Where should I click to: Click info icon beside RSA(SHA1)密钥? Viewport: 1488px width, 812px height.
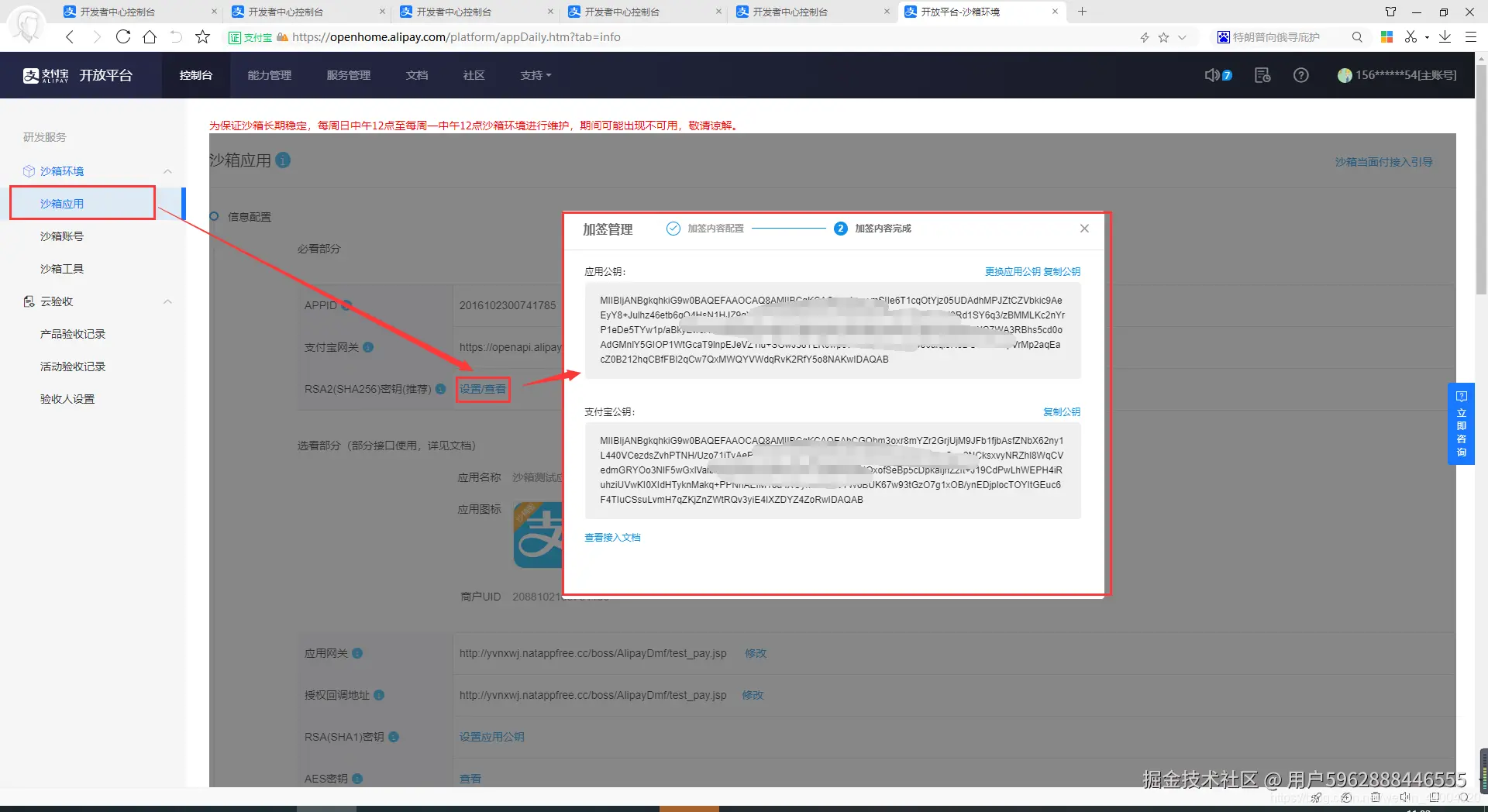click(x=394, y=737)
